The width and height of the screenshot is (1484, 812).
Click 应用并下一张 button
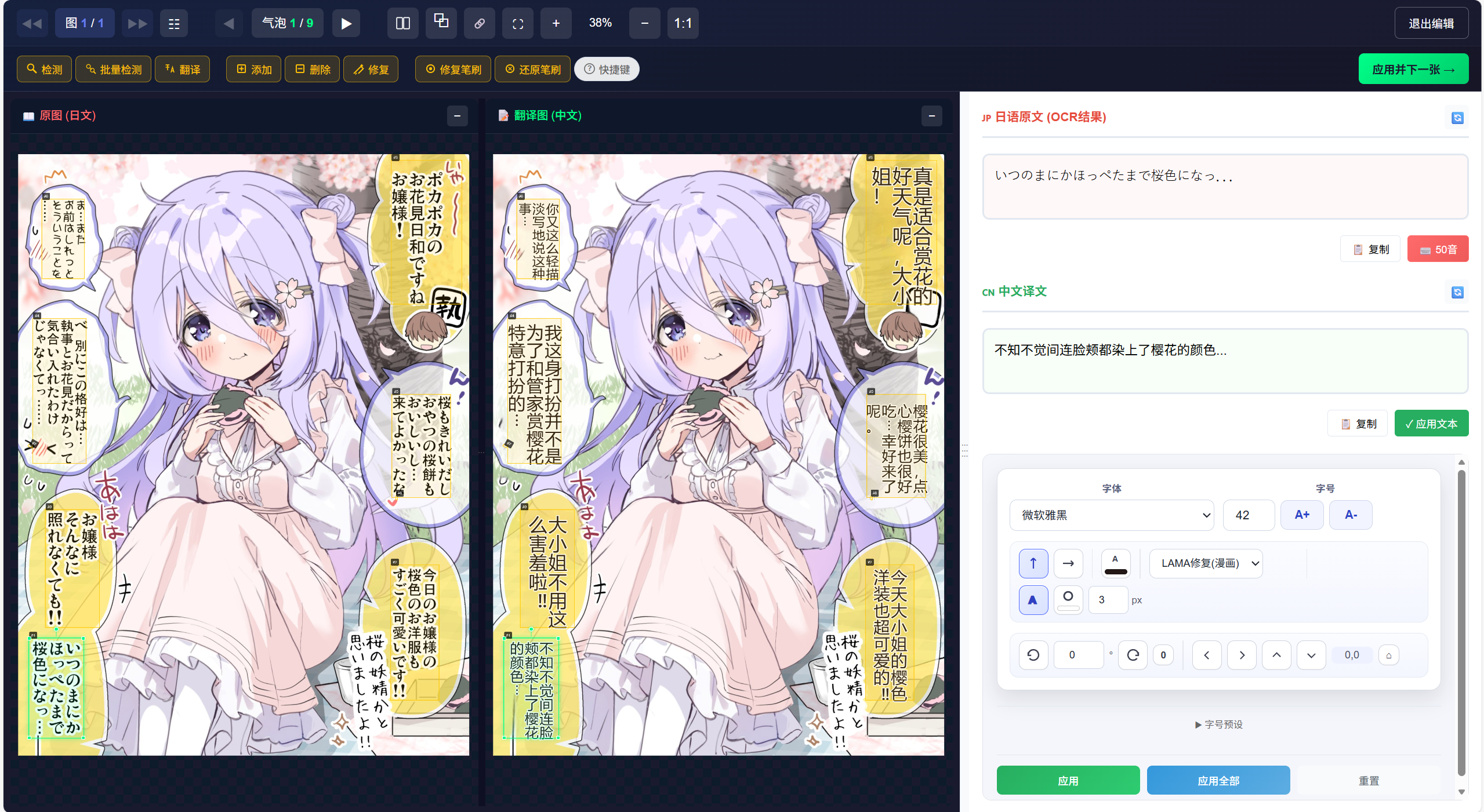click(x=1413, y=70)
